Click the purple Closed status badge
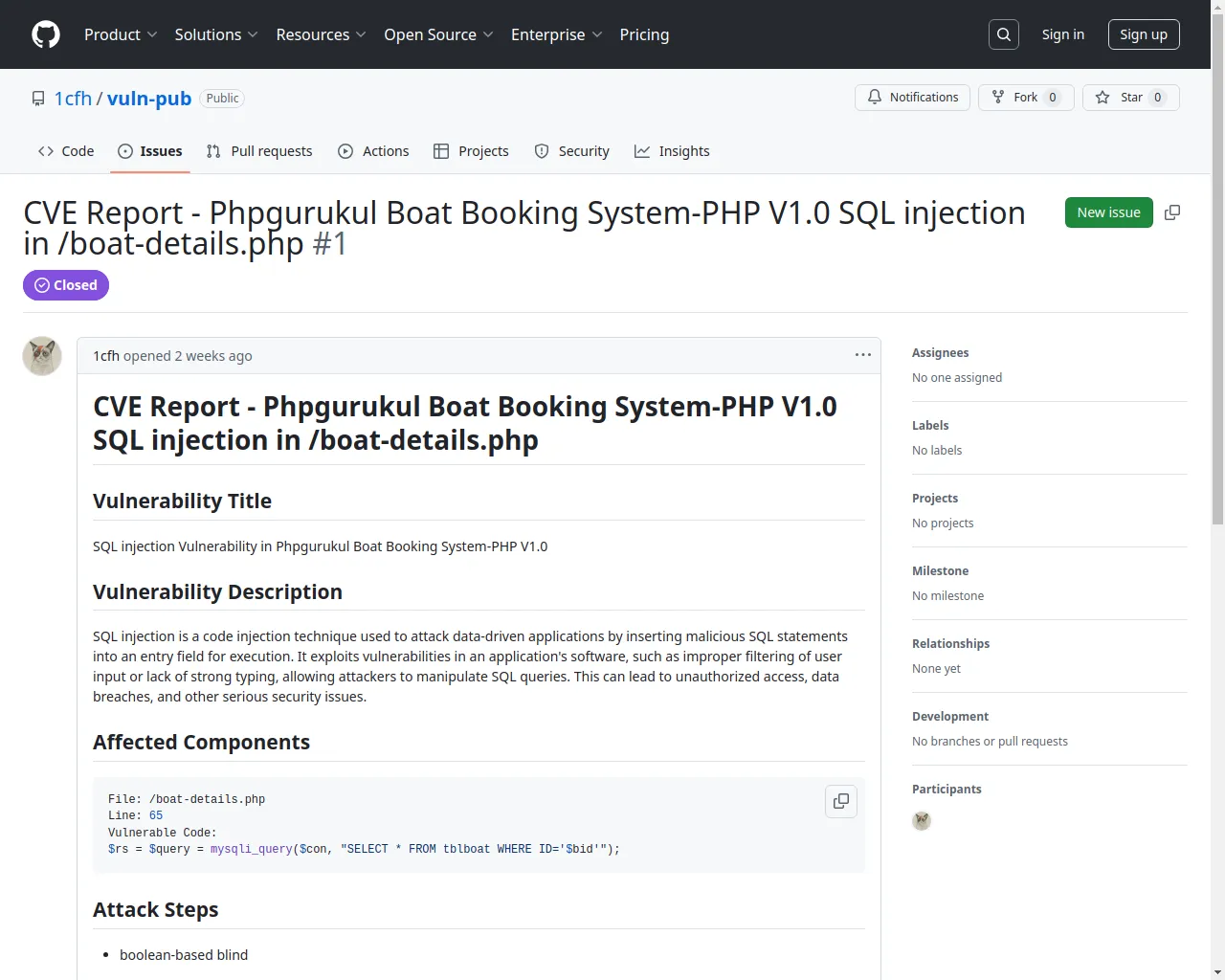The height and width of the screenshot is (980, 1225). [66, 285]
